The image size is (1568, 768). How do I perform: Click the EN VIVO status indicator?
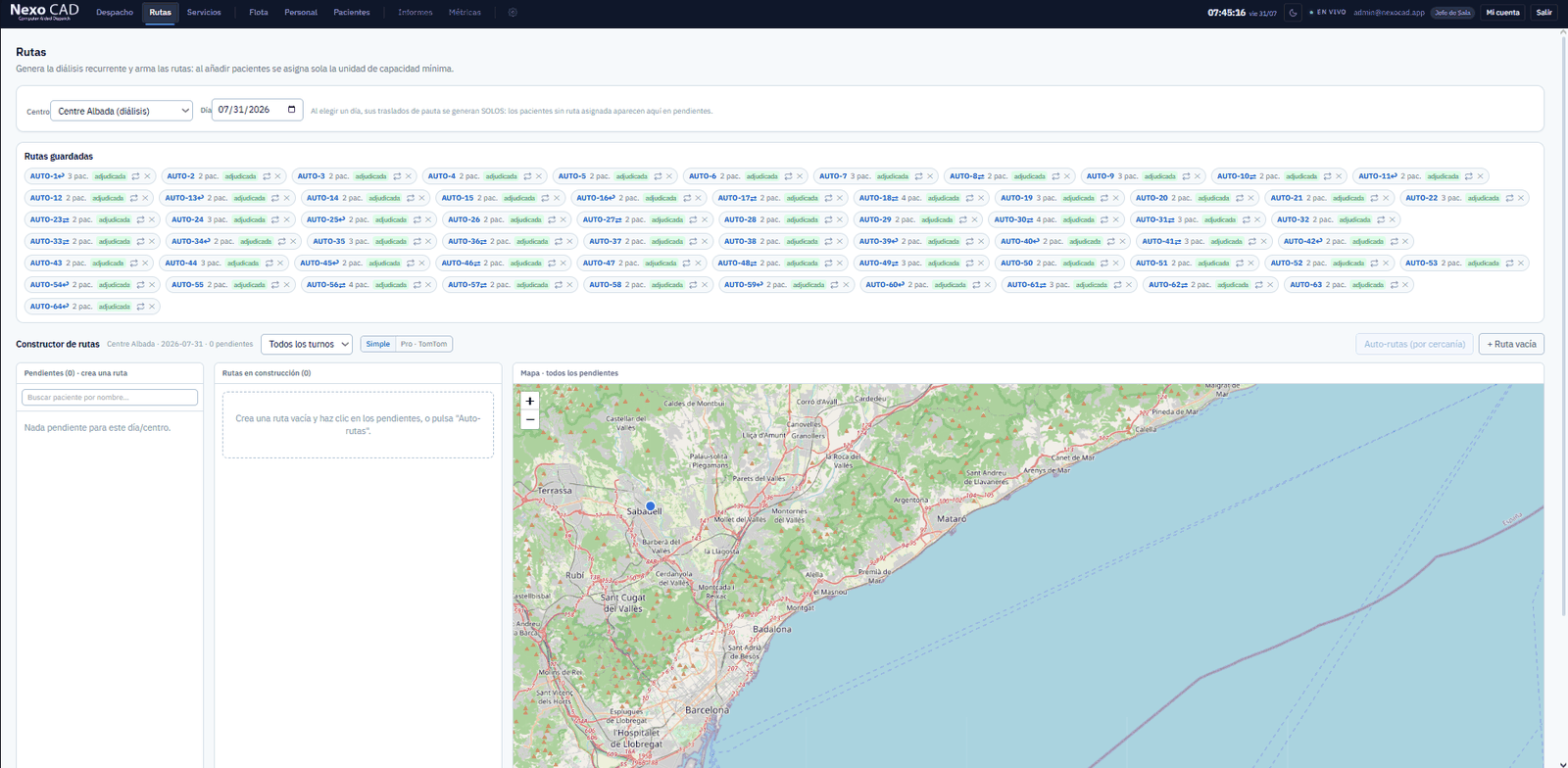click(x=1328, y=13)
